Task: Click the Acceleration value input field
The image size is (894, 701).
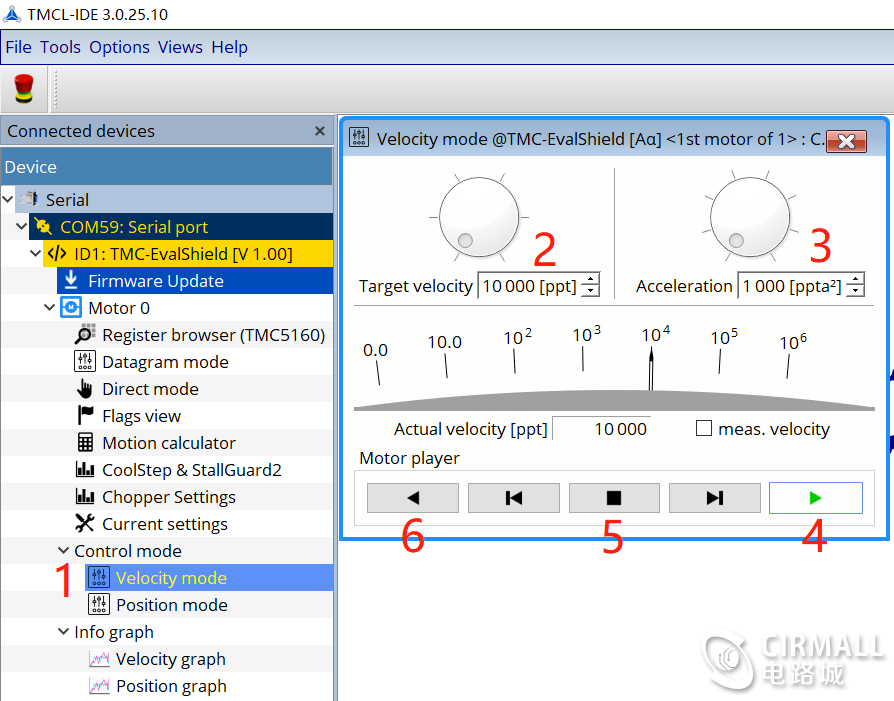Action: 790,286
